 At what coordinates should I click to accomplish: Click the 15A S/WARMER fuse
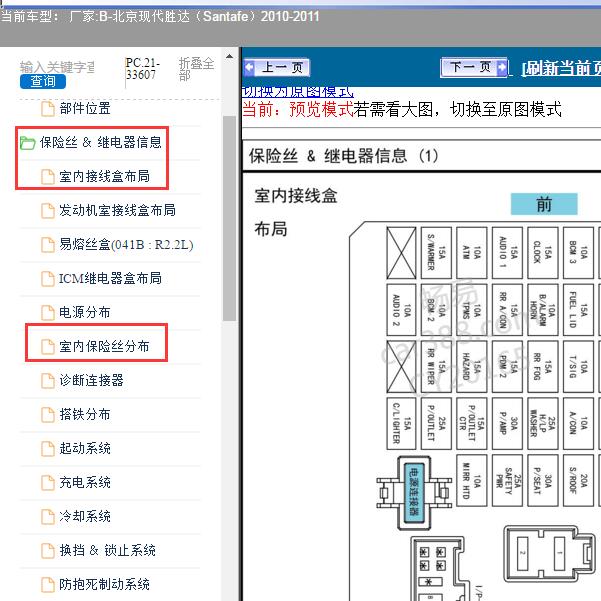tap(436, 253)
